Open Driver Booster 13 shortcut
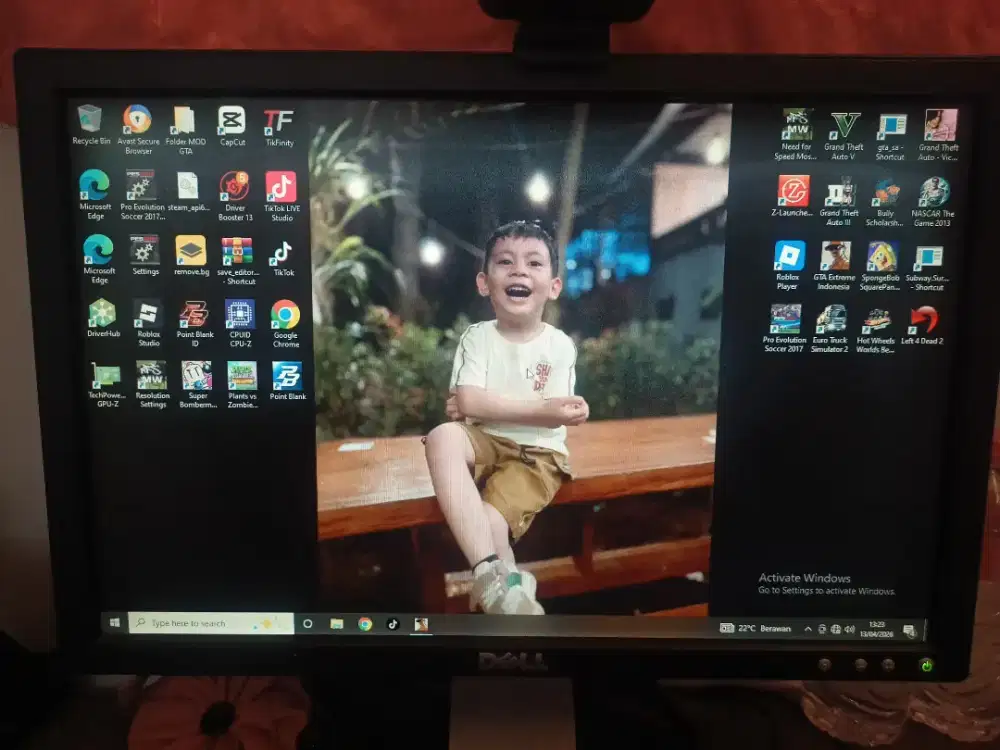 [234, 187]
